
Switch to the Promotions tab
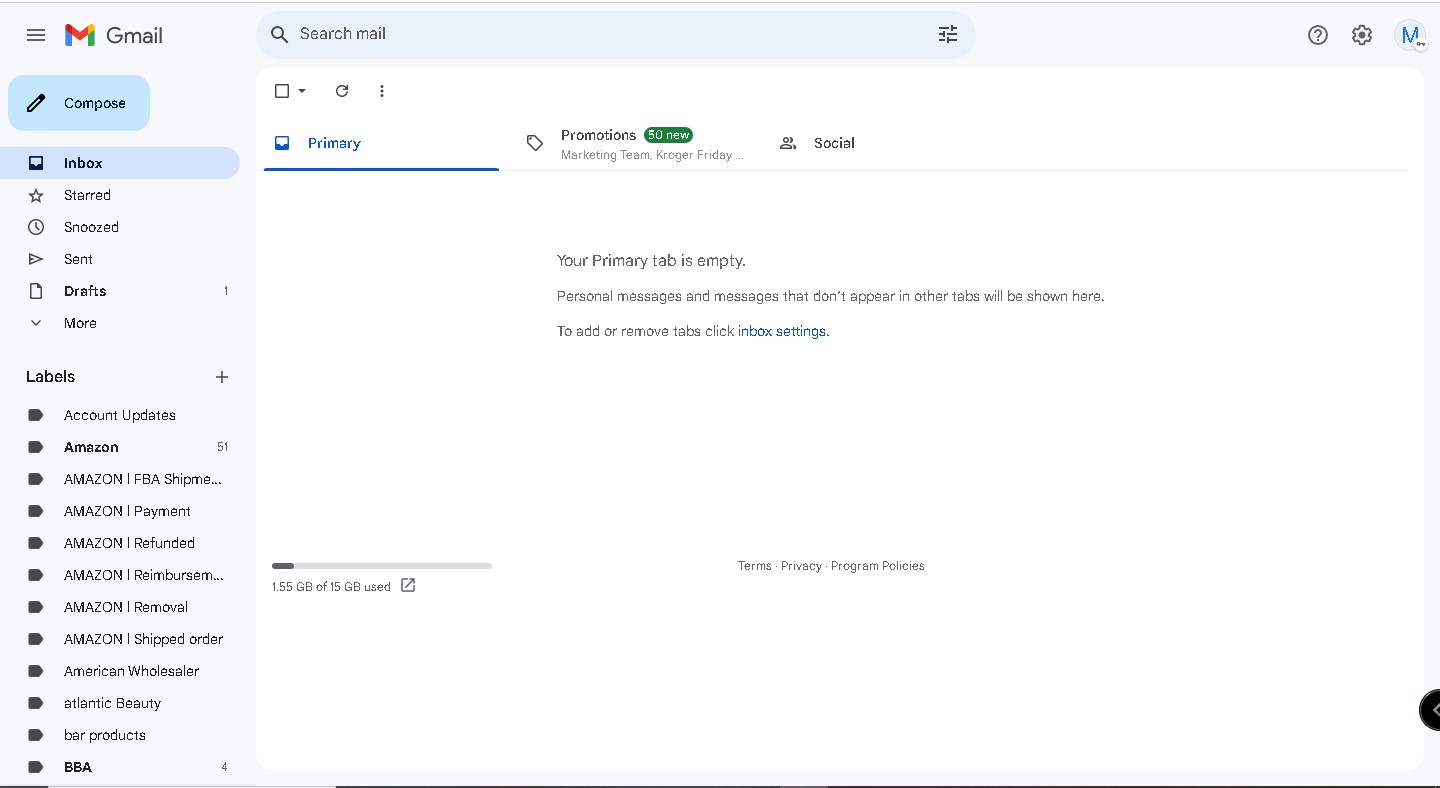(634, 143)
